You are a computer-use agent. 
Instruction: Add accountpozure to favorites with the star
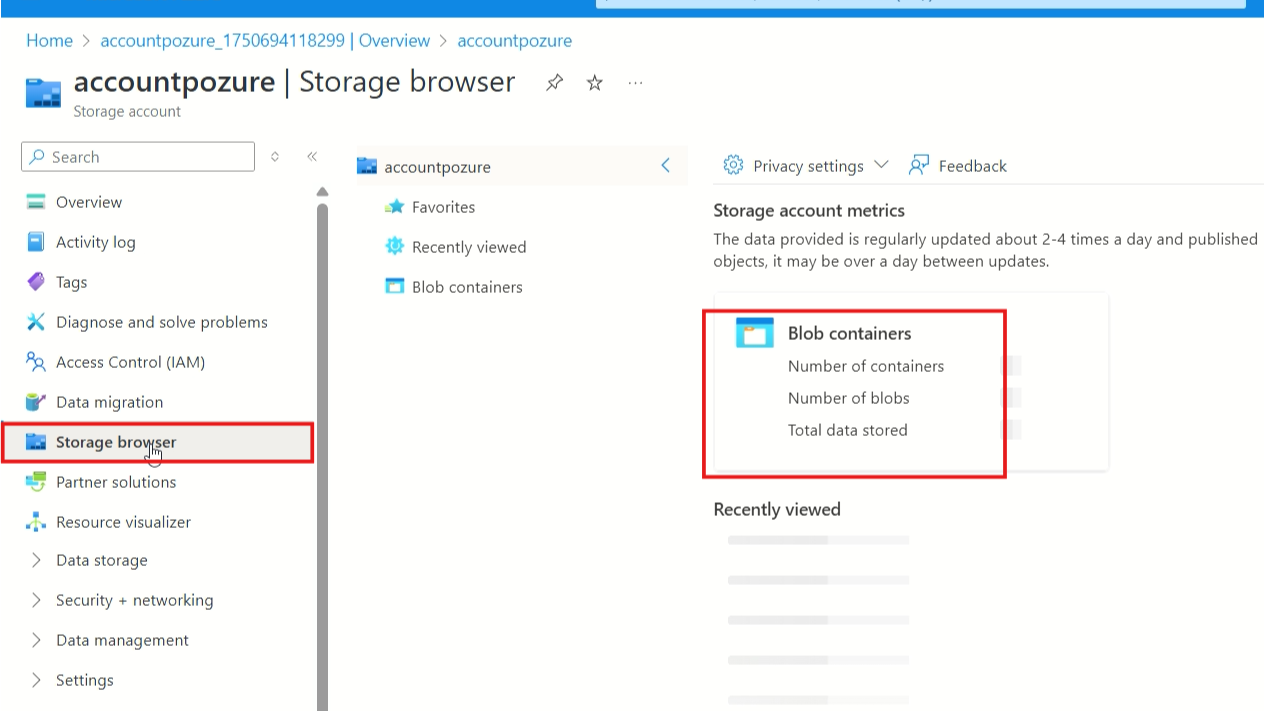(595, 83)
